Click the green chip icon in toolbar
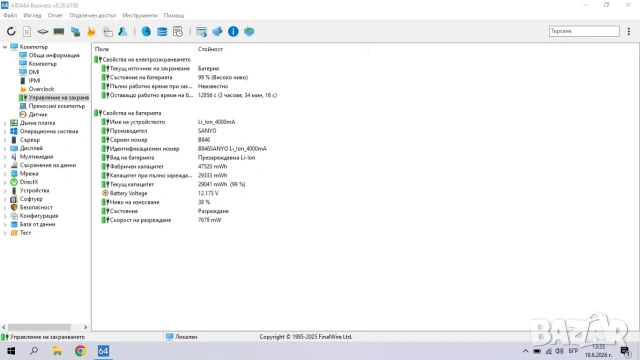The width and height of the screenshot is (640, 360). coord(42,31)
